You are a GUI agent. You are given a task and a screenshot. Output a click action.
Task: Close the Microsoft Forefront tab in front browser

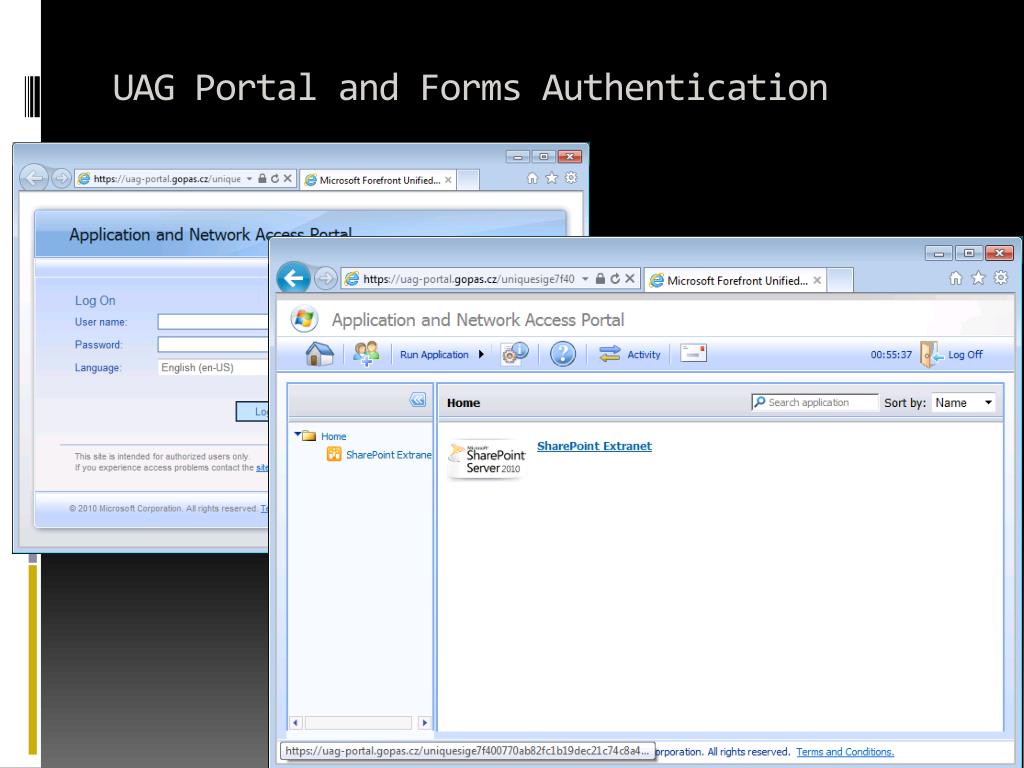[817, 281]
